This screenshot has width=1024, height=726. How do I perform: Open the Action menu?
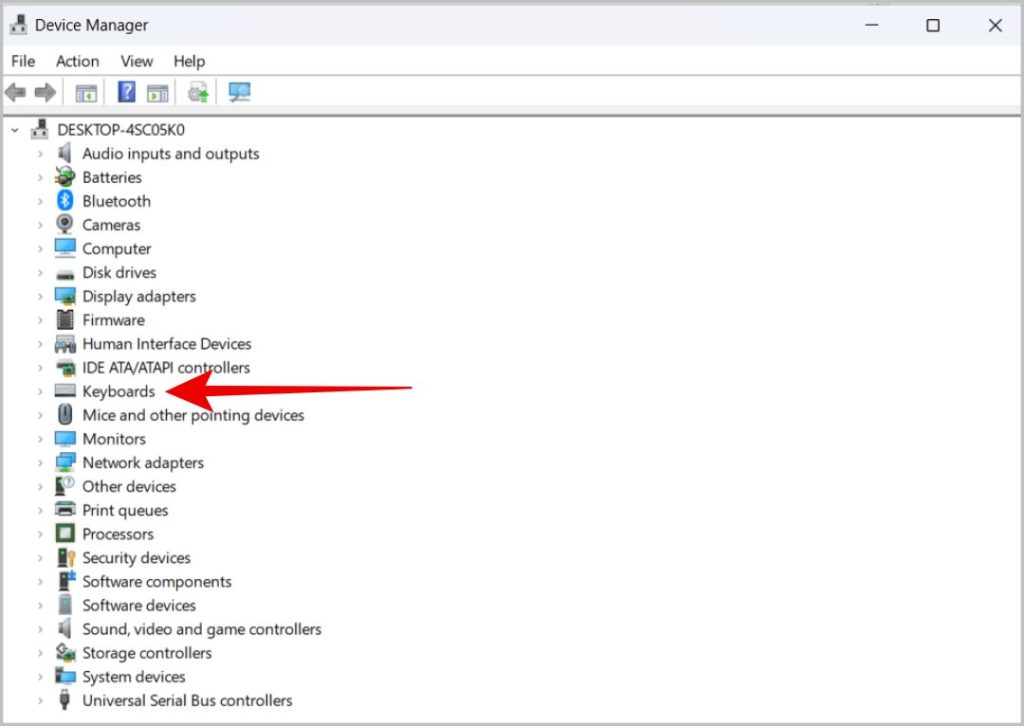pyautogui.click(x=77, y=61)
